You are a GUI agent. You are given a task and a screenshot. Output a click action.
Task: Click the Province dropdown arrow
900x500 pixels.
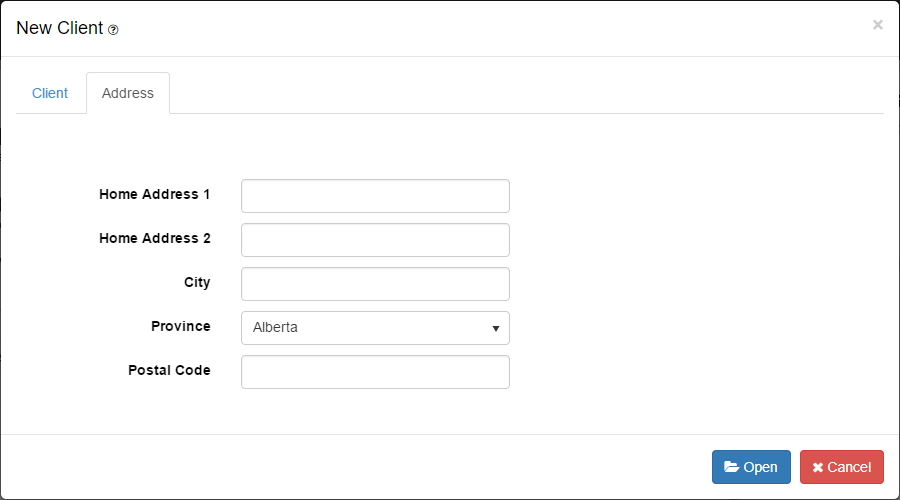(x=496, y=328)
